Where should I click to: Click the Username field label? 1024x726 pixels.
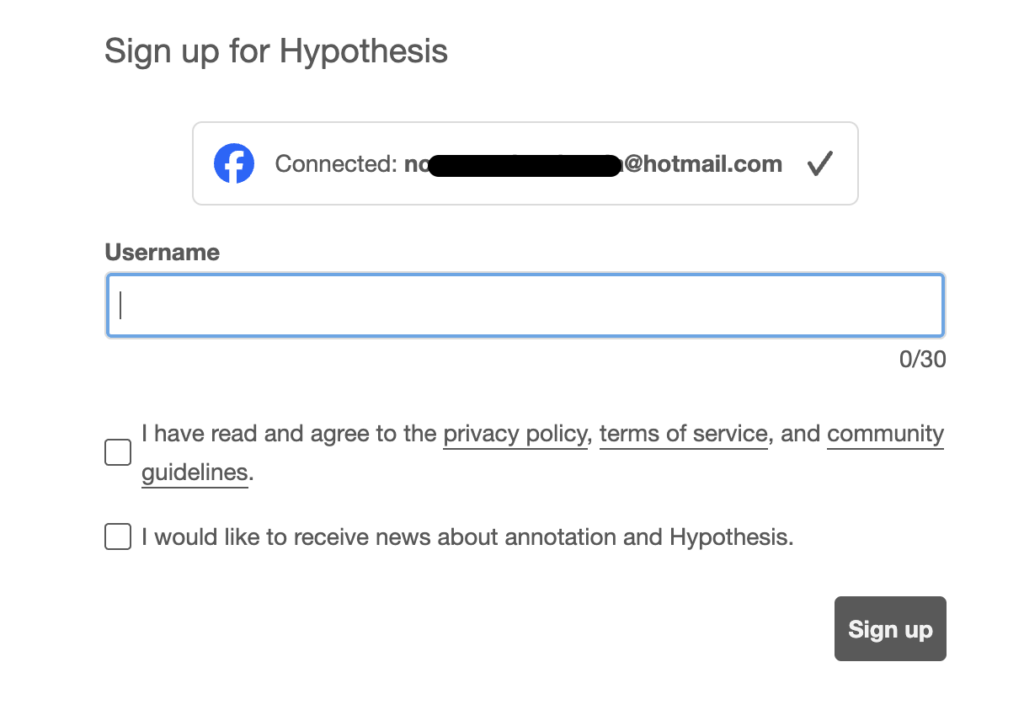[x=161, y=252]
